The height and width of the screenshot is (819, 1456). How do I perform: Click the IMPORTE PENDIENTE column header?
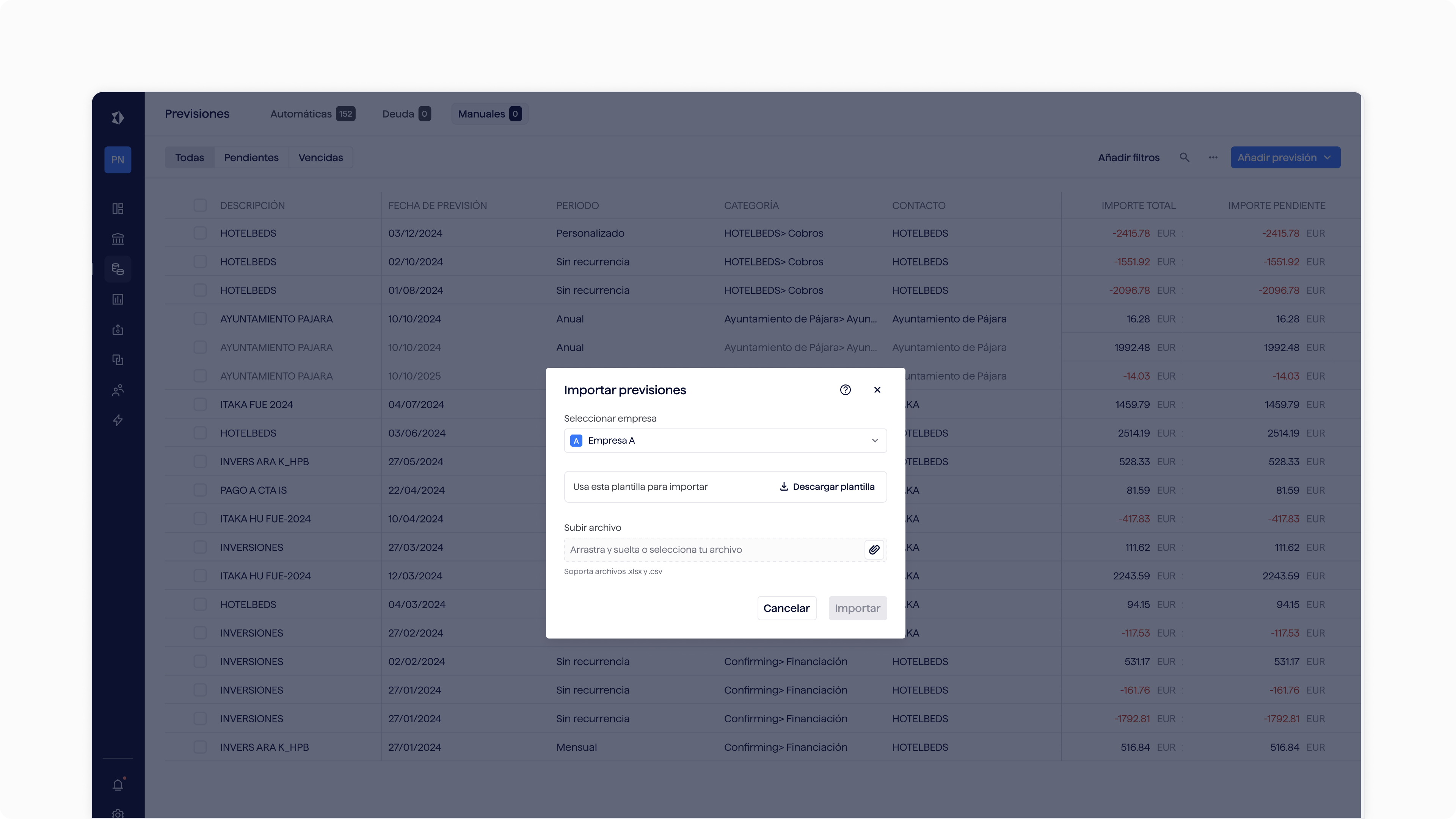[x=1276, y=206]
